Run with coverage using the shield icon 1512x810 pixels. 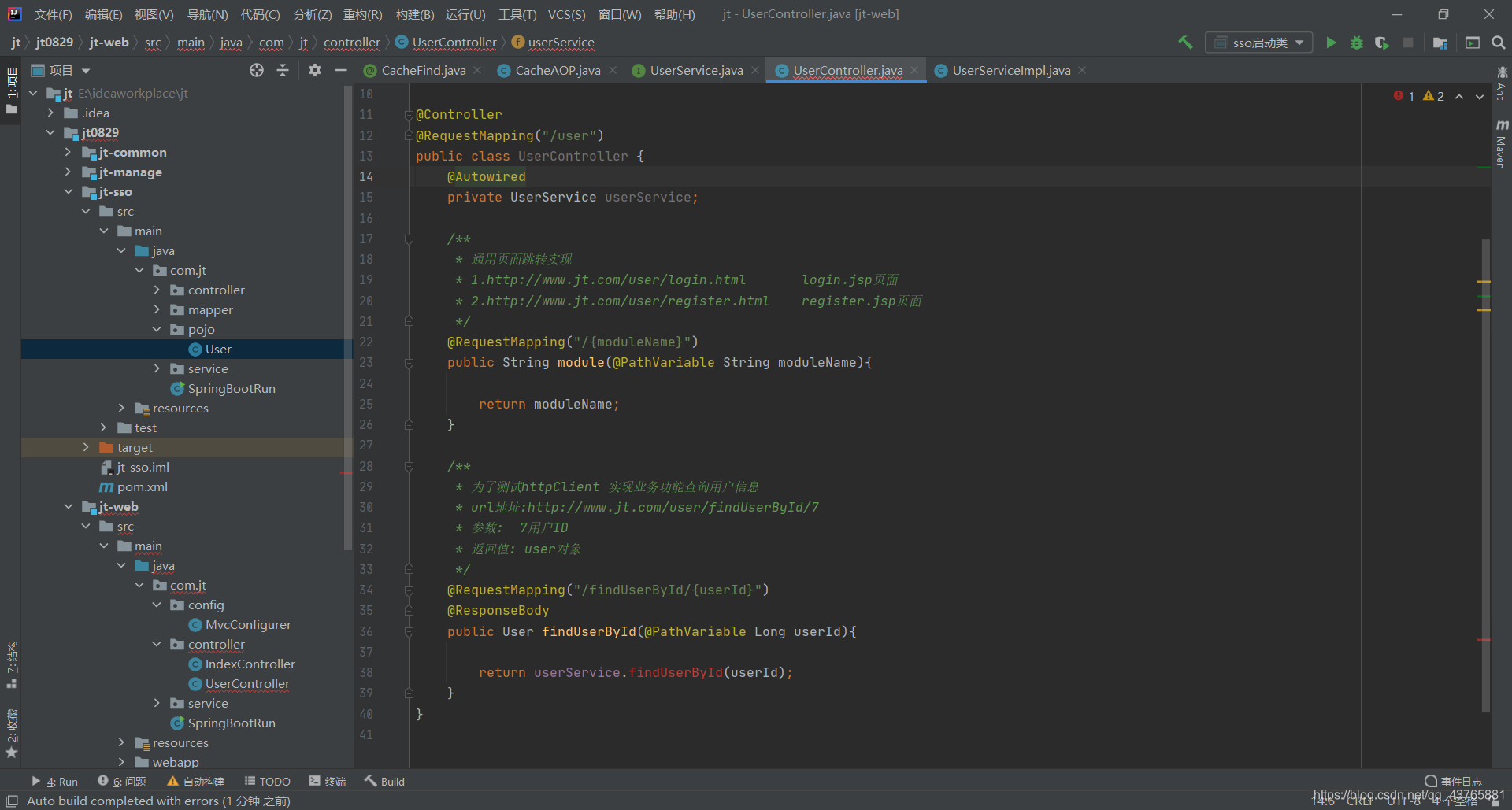tap(1382, 43)
